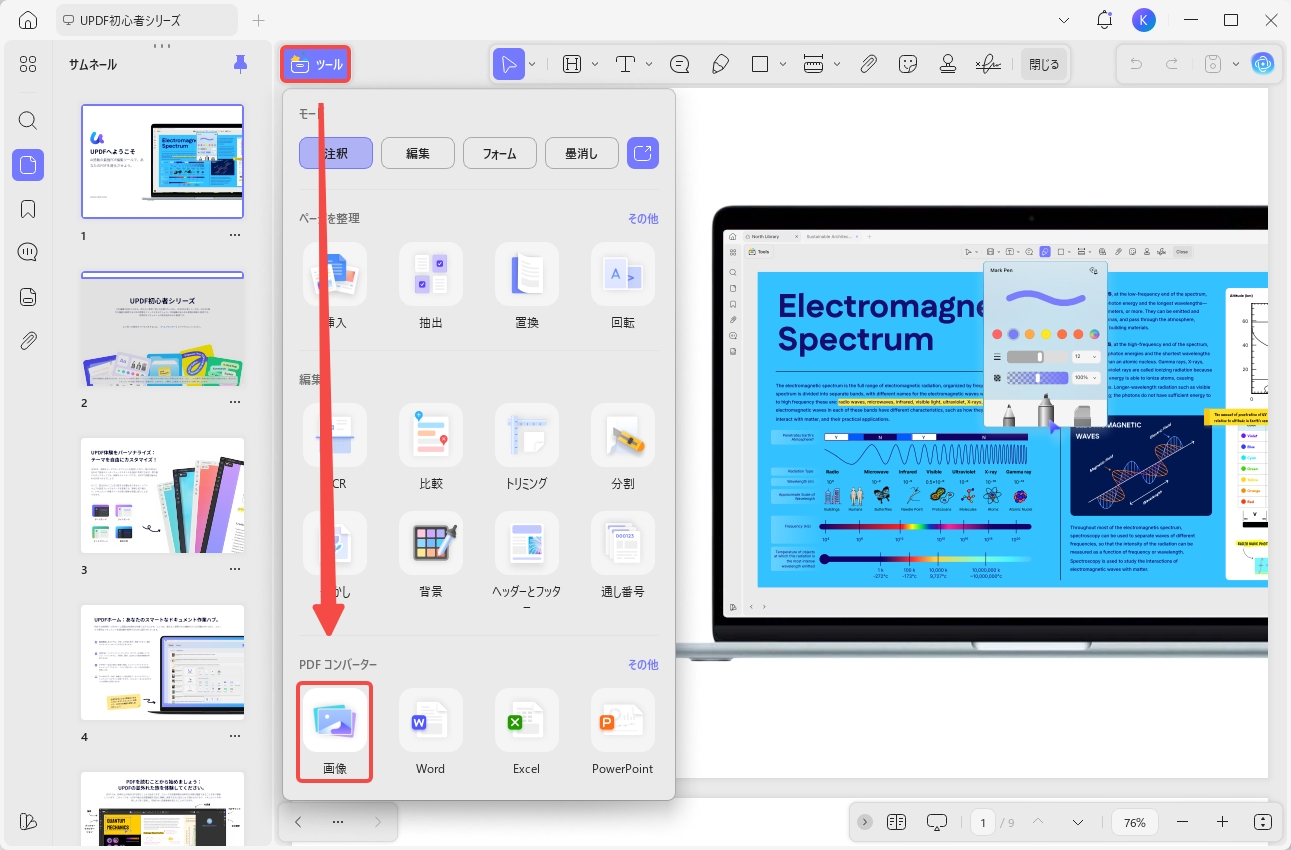Open the 抽出 (extract pages) tool

(431, 287)
